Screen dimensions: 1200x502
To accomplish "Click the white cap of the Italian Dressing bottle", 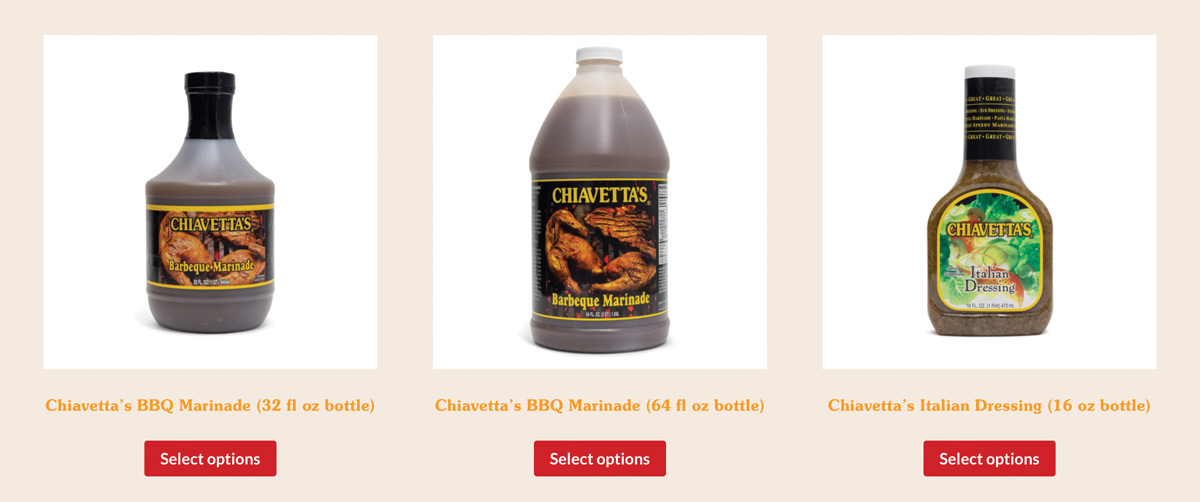I will coord(990,73).
